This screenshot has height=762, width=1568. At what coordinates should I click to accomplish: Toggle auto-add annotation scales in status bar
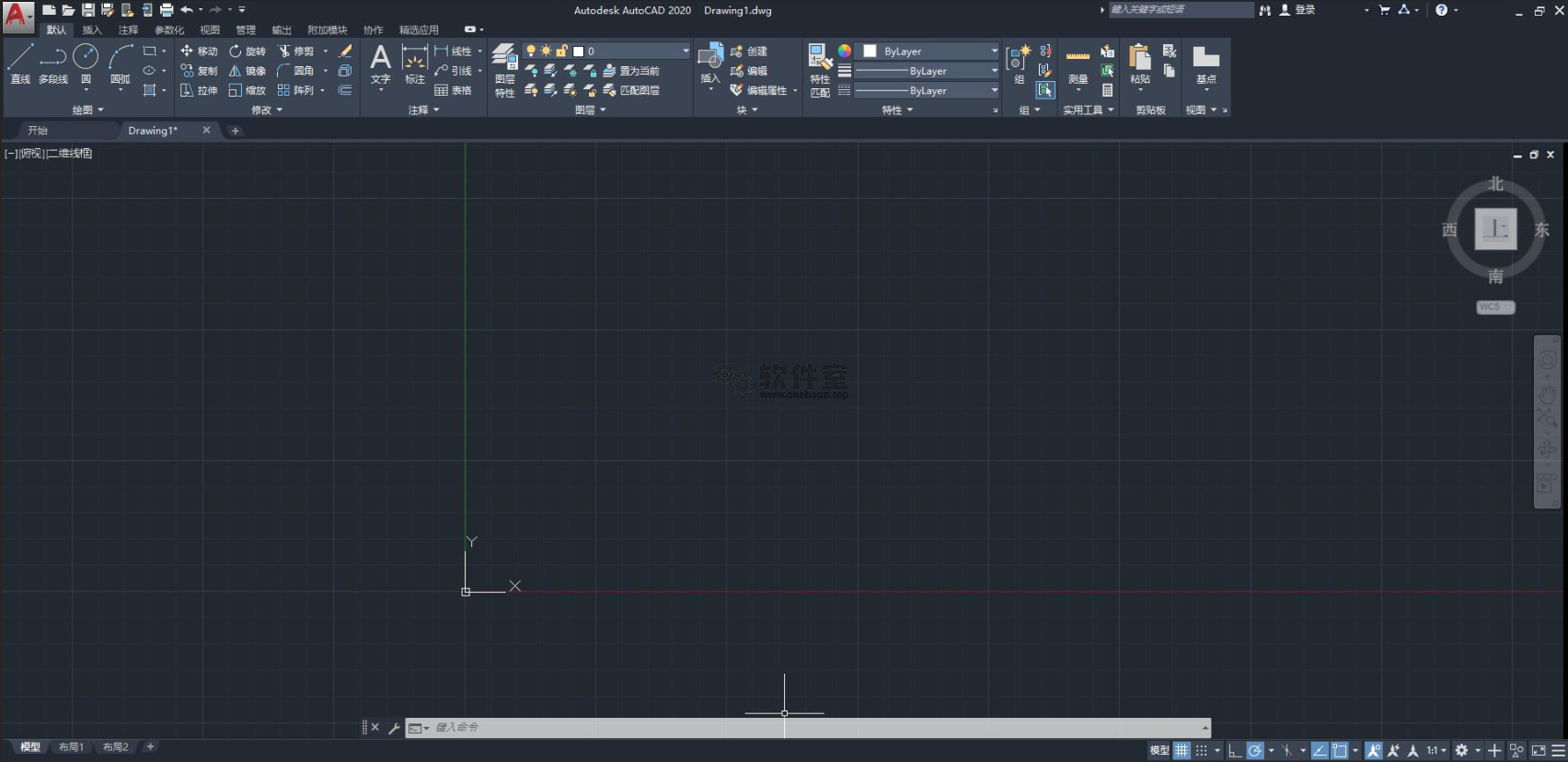click(1393, 751)
